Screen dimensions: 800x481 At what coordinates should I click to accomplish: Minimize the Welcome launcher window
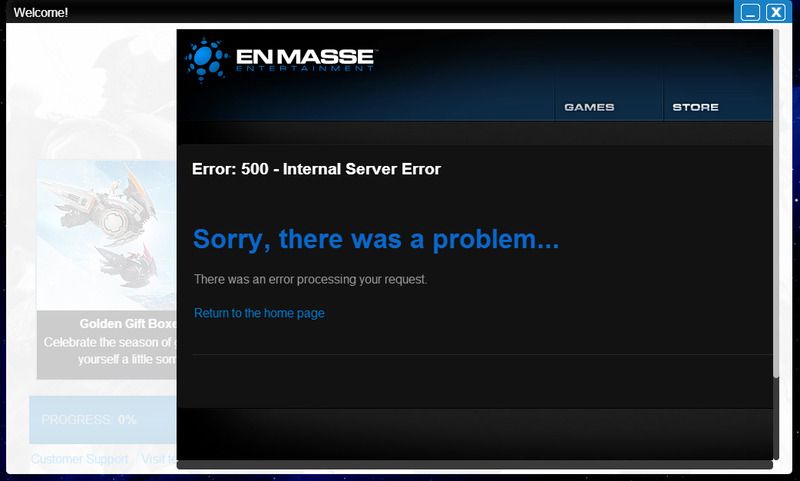point(750,12)
